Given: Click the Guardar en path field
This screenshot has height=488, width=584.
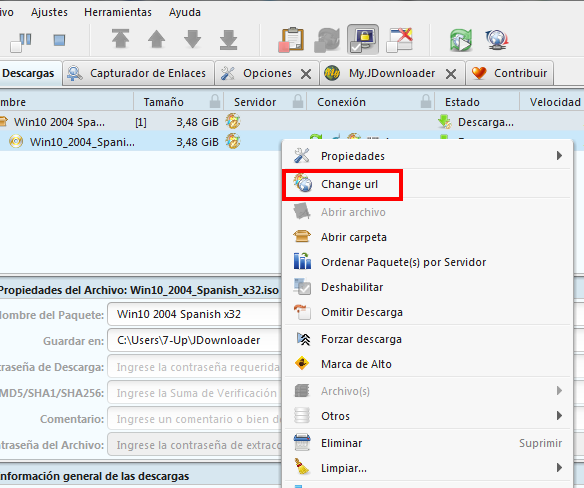Looking at the screenshot, I should coord(195,340).
